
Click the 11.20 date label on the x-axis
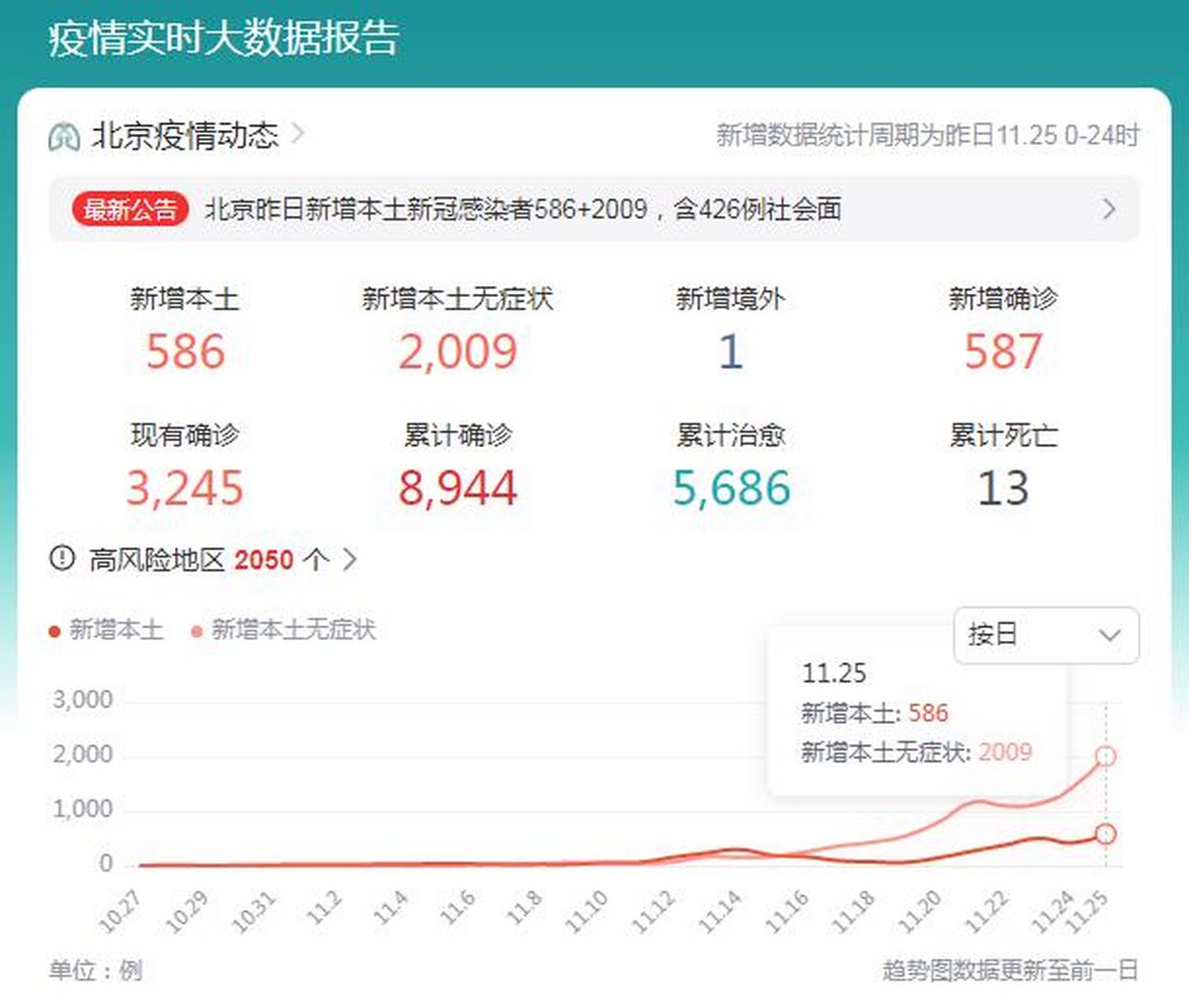point(920,911)
